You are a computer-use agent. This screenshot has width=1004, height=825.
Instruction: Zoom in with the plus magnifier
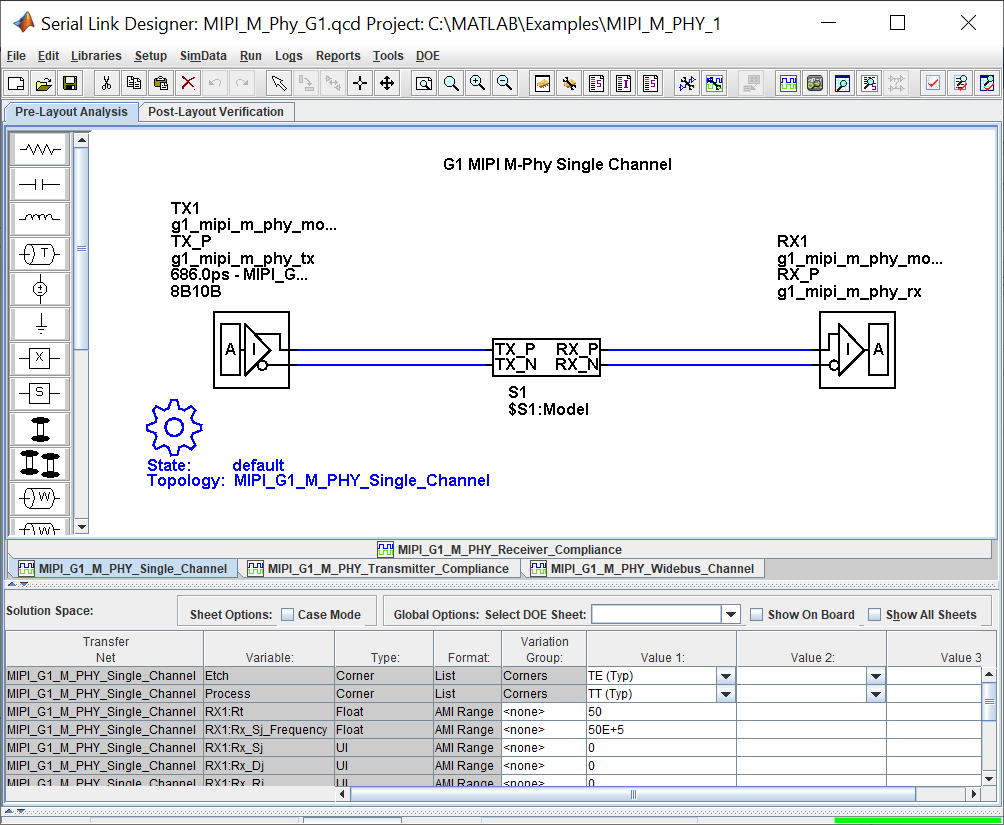coord(478,83)
